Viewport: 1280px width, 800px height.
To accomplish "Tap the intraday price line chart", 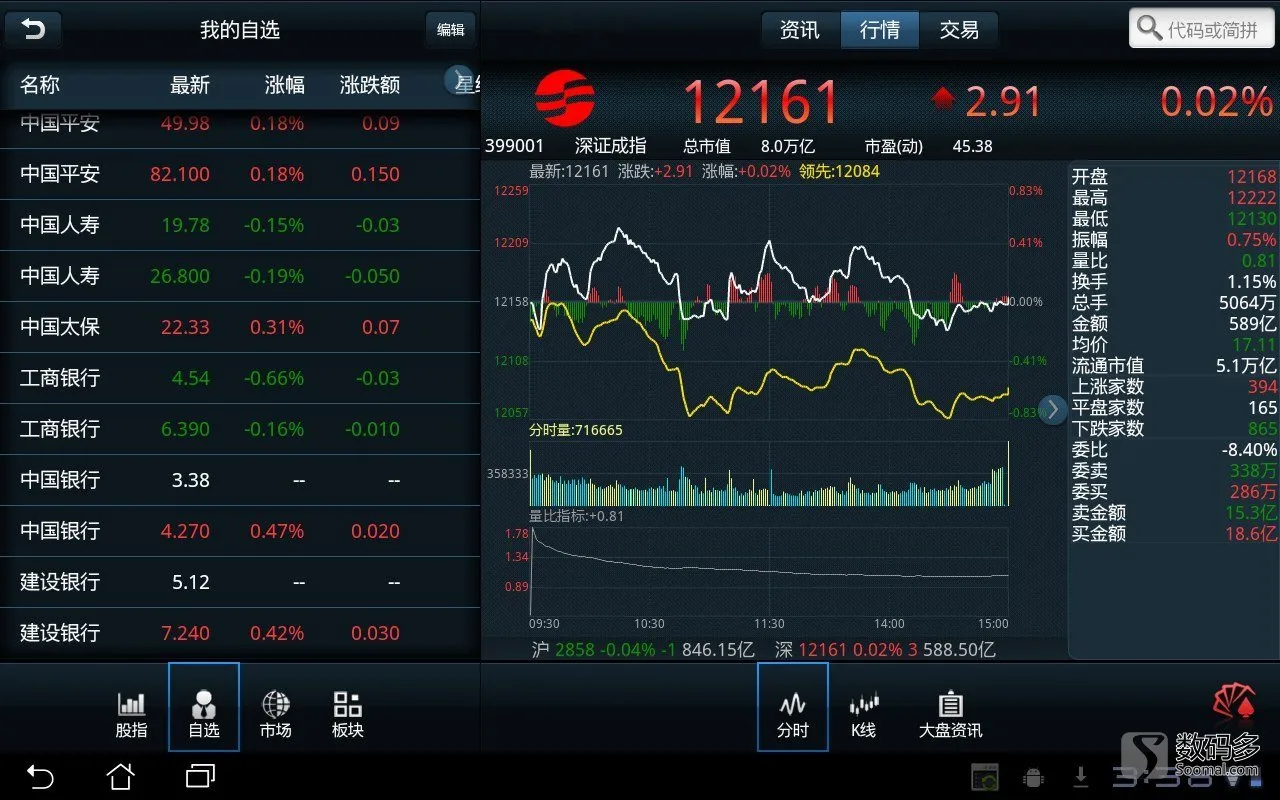I will tap(769, 301).
